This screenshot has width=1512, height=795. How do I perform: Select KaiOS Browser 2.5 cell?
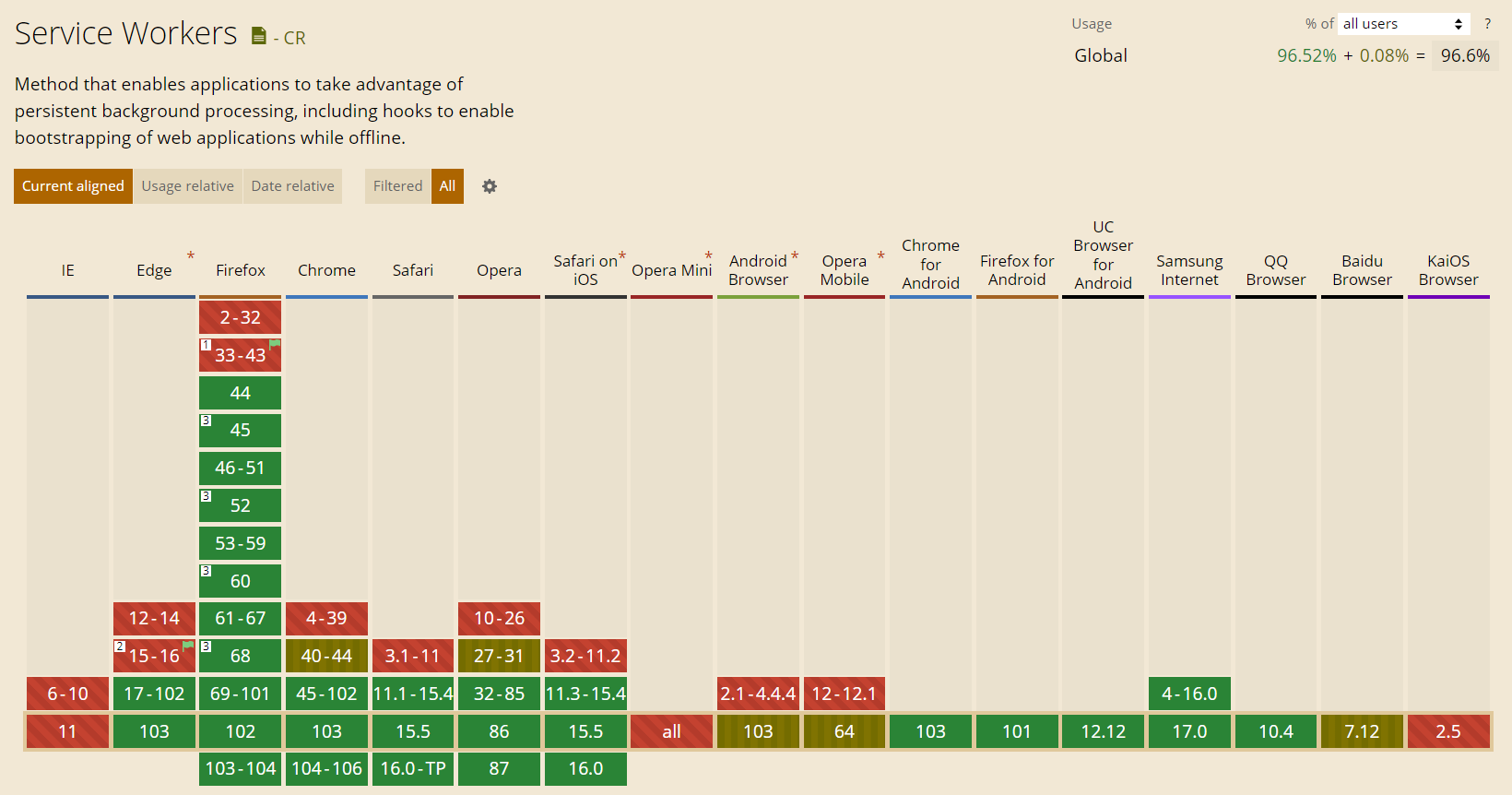(x=1448, y=731)
